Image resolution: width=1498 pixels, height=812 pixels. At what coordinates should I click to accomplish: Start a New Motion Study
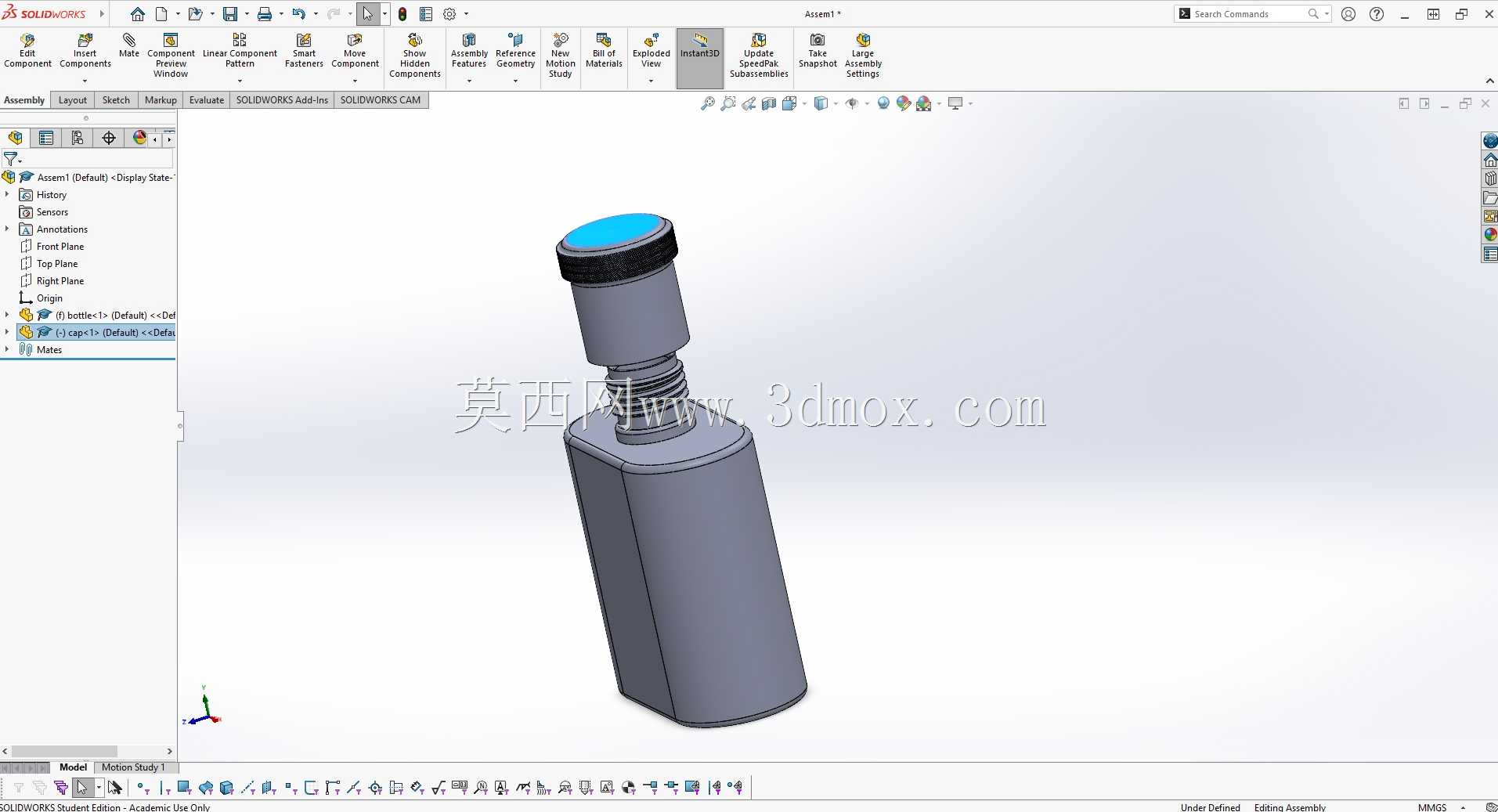[x=561, y=56]
